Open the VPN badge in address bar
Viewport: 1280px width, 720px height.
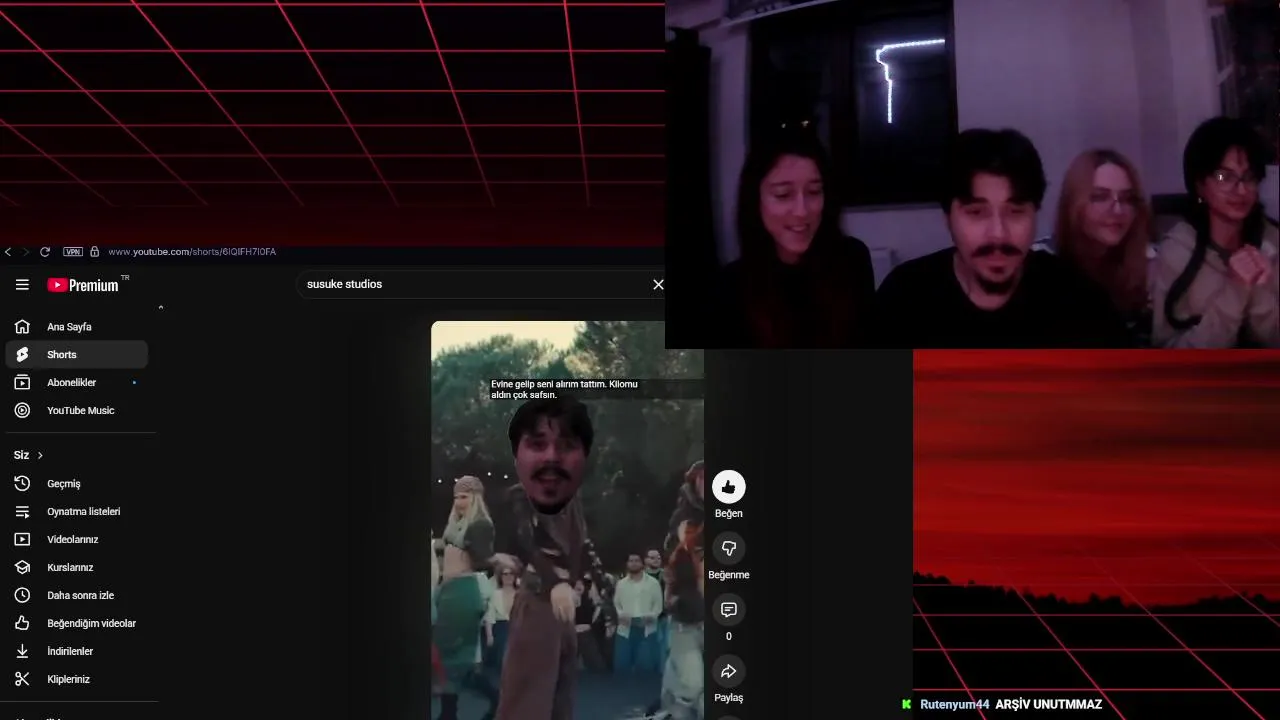tap(72, 252)
